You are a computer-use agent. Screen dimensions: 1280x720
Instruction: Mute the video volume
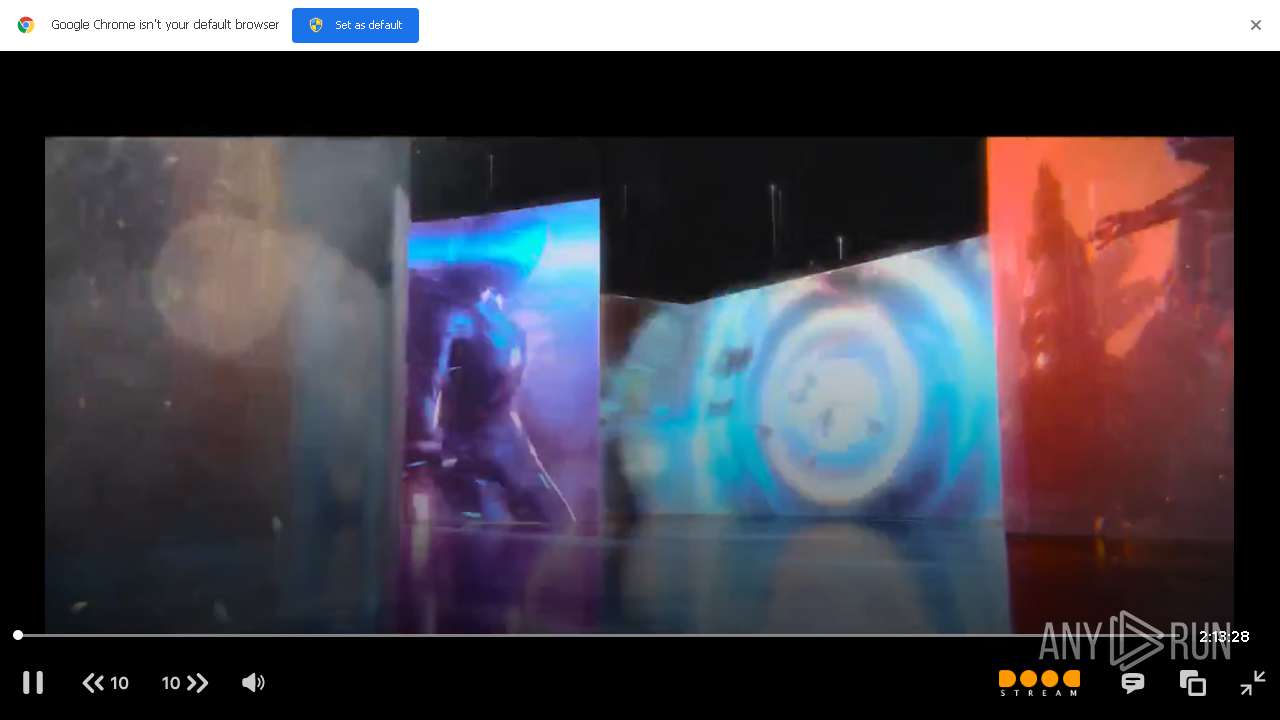(253, 683)
